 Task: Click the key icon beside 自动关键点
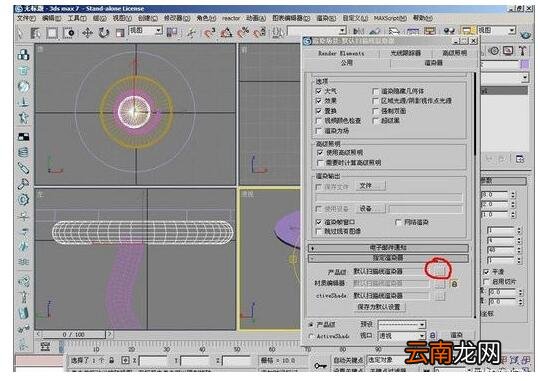point(320,366)
